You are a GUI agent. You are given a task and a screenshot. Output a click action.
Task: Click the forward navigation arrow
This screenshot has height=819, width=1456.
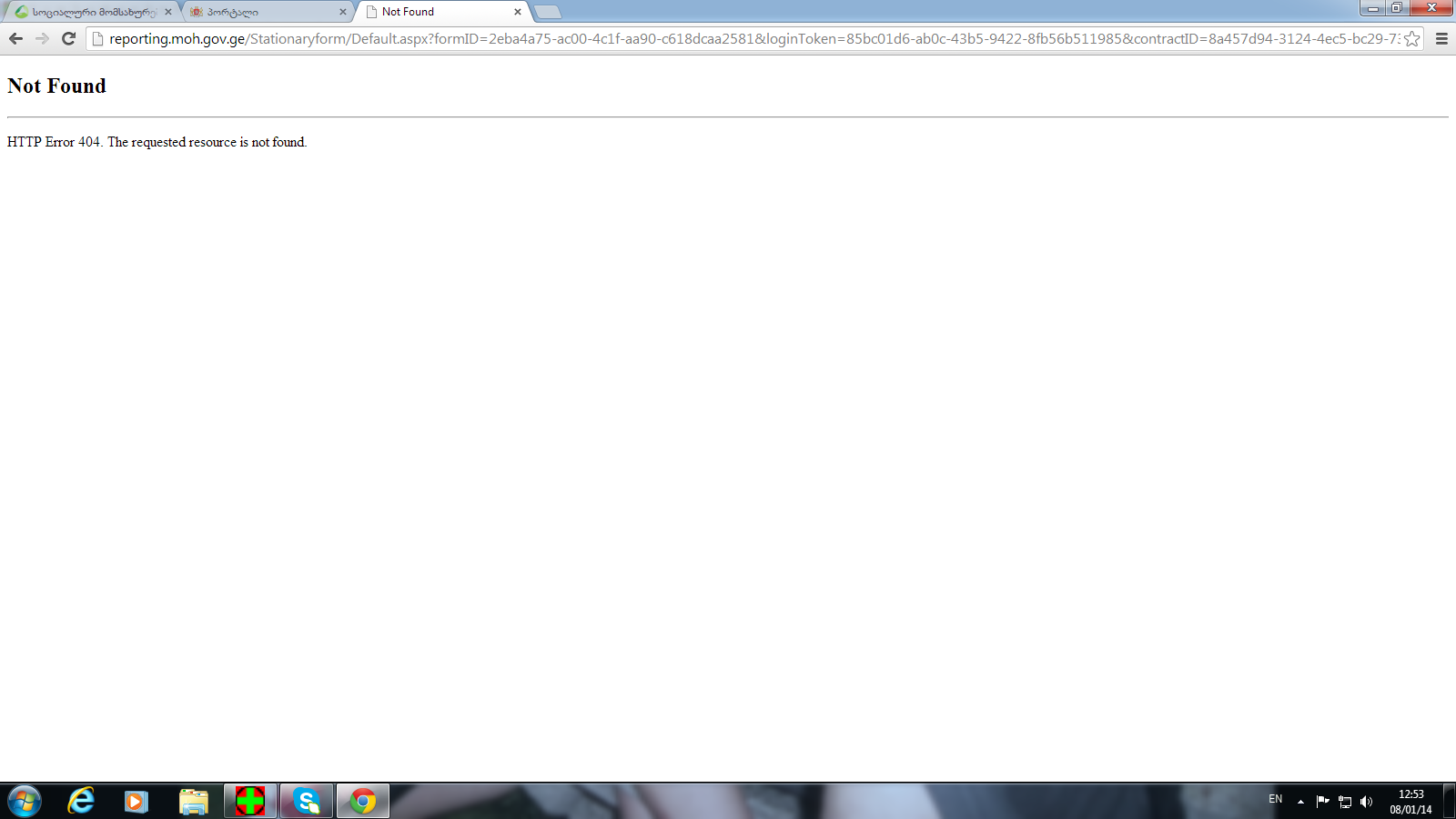42,38
